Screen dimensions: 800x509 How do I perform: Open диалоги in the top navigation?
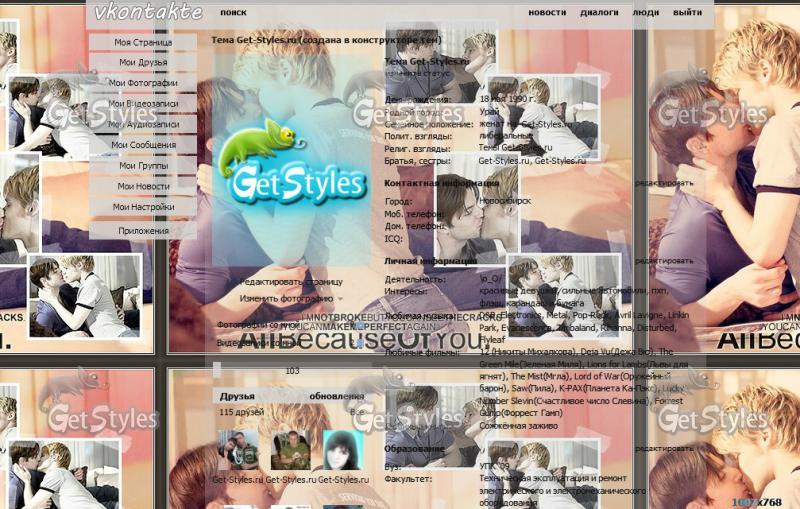[599, 13]
